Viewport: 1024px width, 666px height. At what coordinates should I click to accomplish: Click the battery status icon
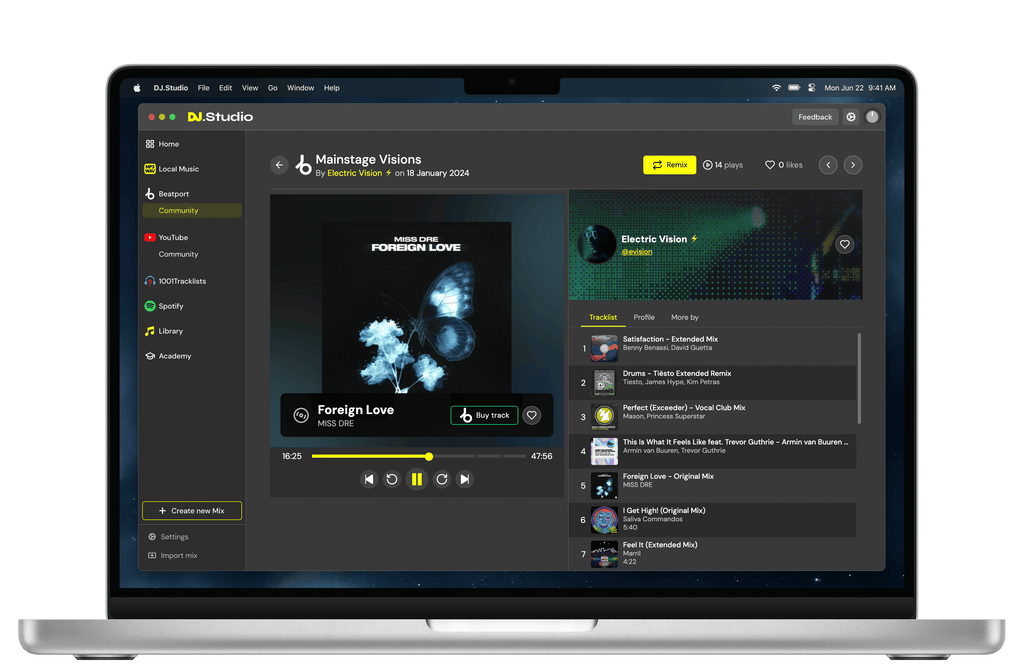tap(794, 87)
